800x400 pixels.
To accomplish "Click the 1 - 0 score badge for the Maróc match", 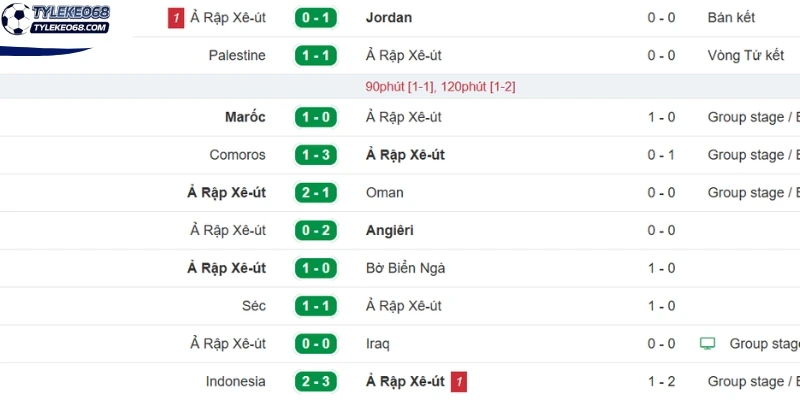I will [316, 117].
